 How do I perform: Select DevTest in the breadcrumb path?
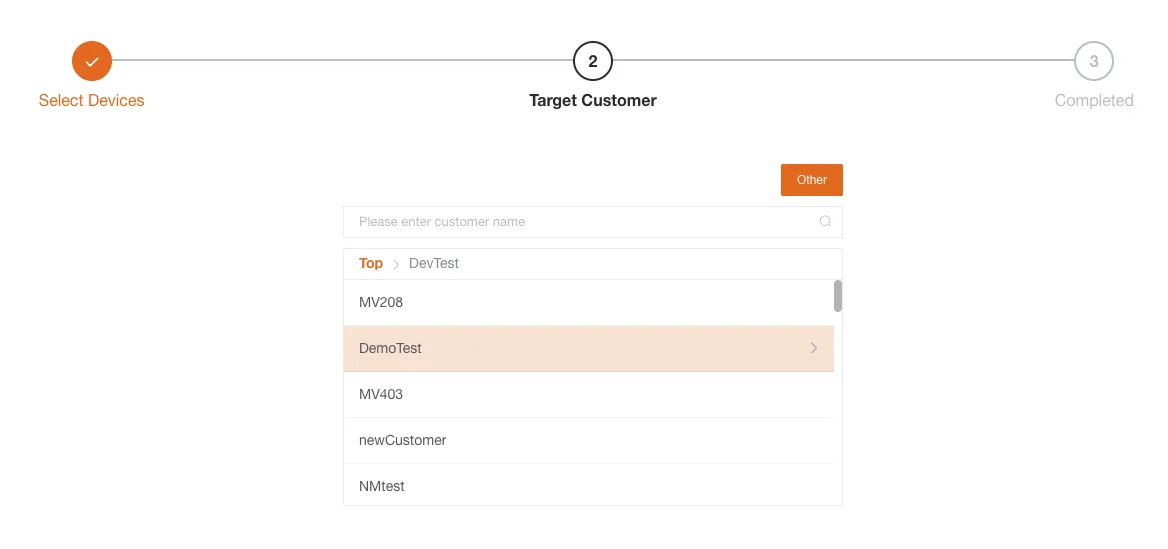434,264
